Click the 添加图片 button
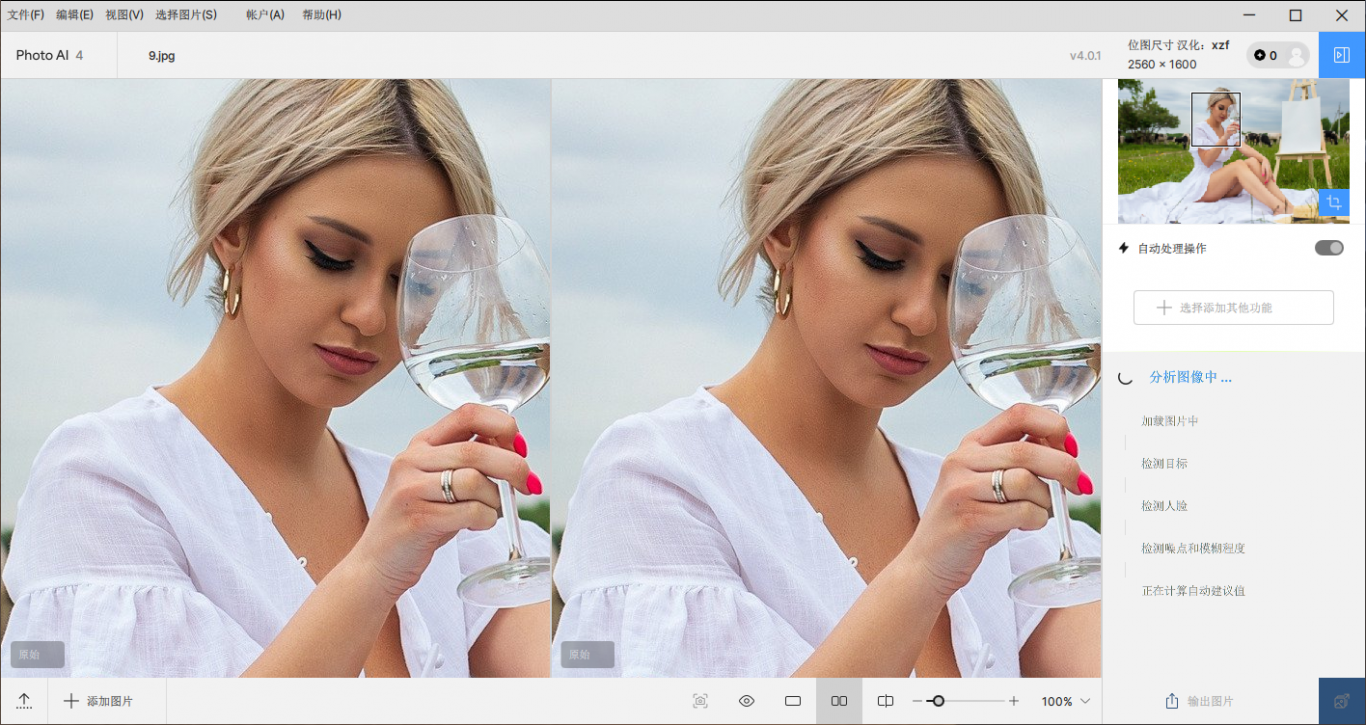 point(98,701)
